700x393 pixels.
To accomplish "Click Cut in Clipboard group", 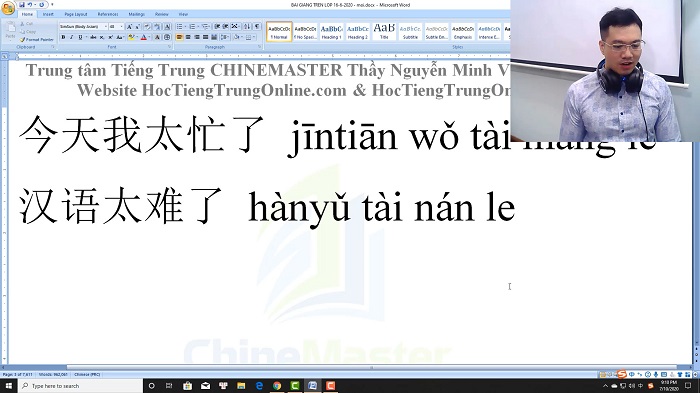I will coord(26,24).
